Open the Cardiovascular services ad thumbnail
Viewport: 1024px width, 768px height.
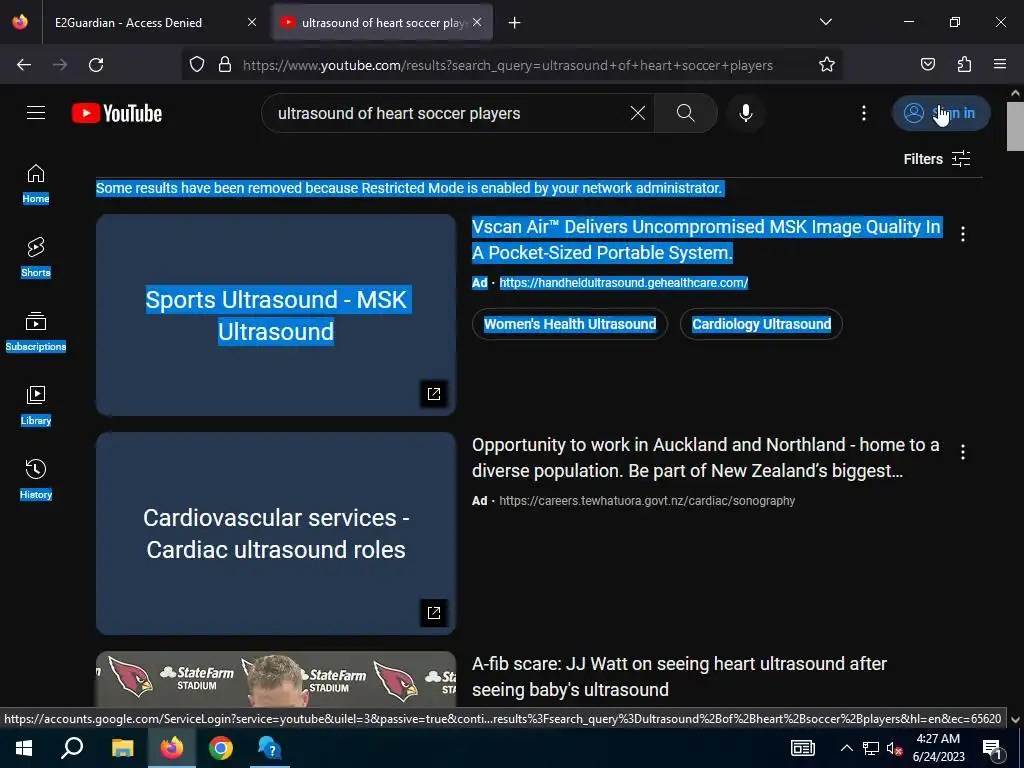276,533
